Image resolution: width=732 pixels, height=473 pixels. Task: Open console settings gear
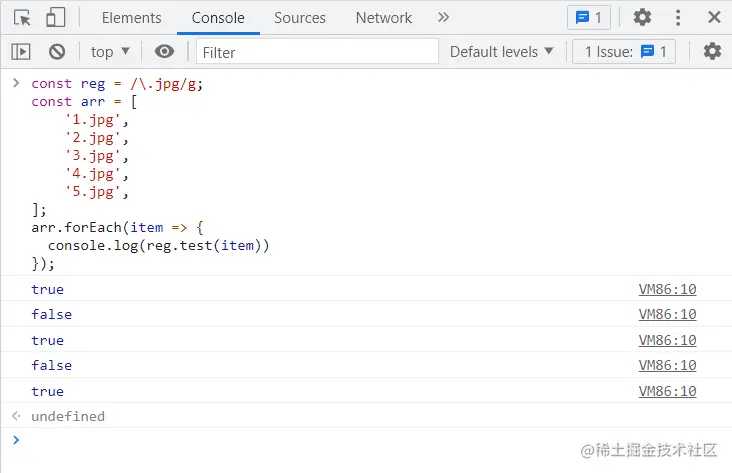tap(712, 51)
